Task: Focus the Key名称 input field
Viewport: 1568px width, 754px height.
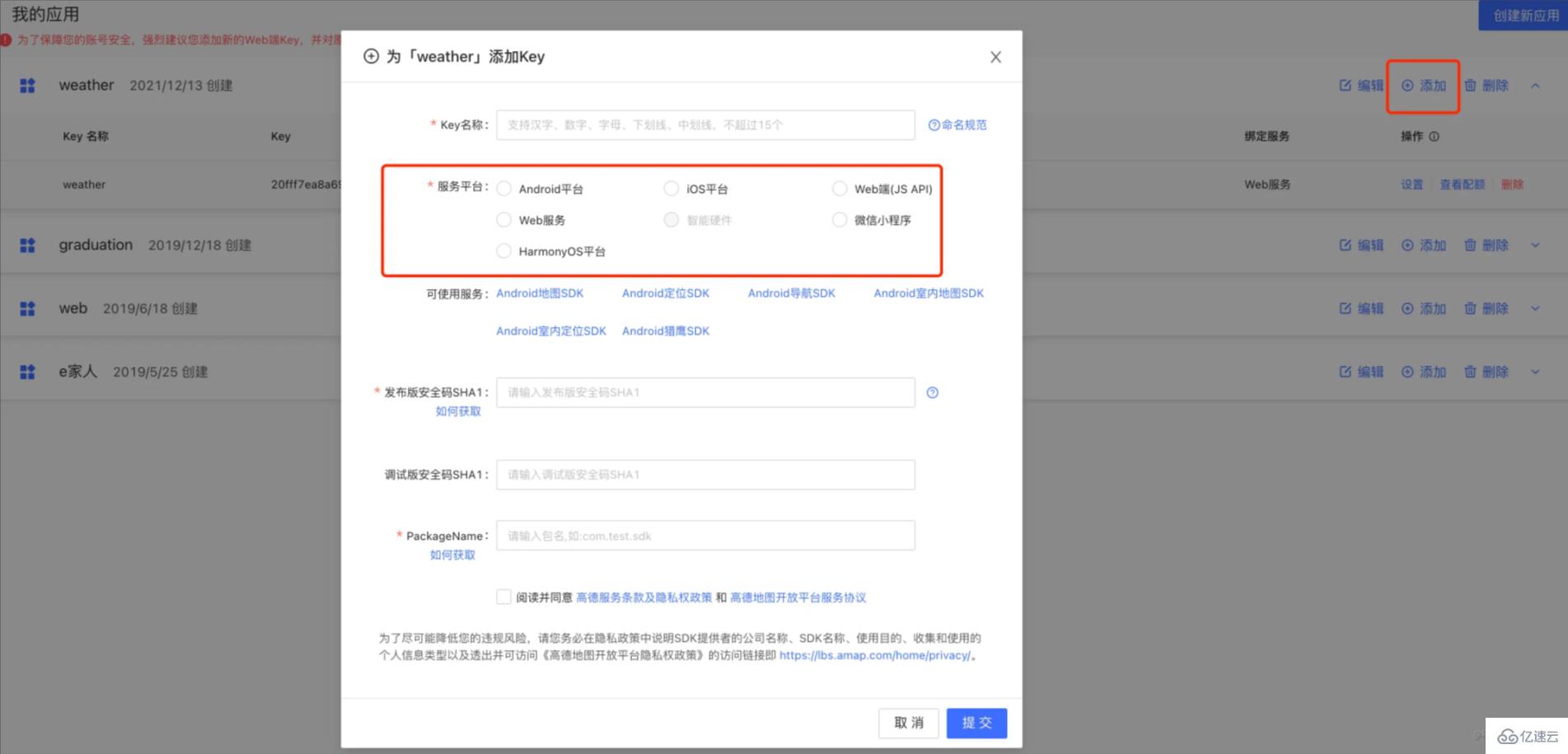Action: [x=705, y=124]
